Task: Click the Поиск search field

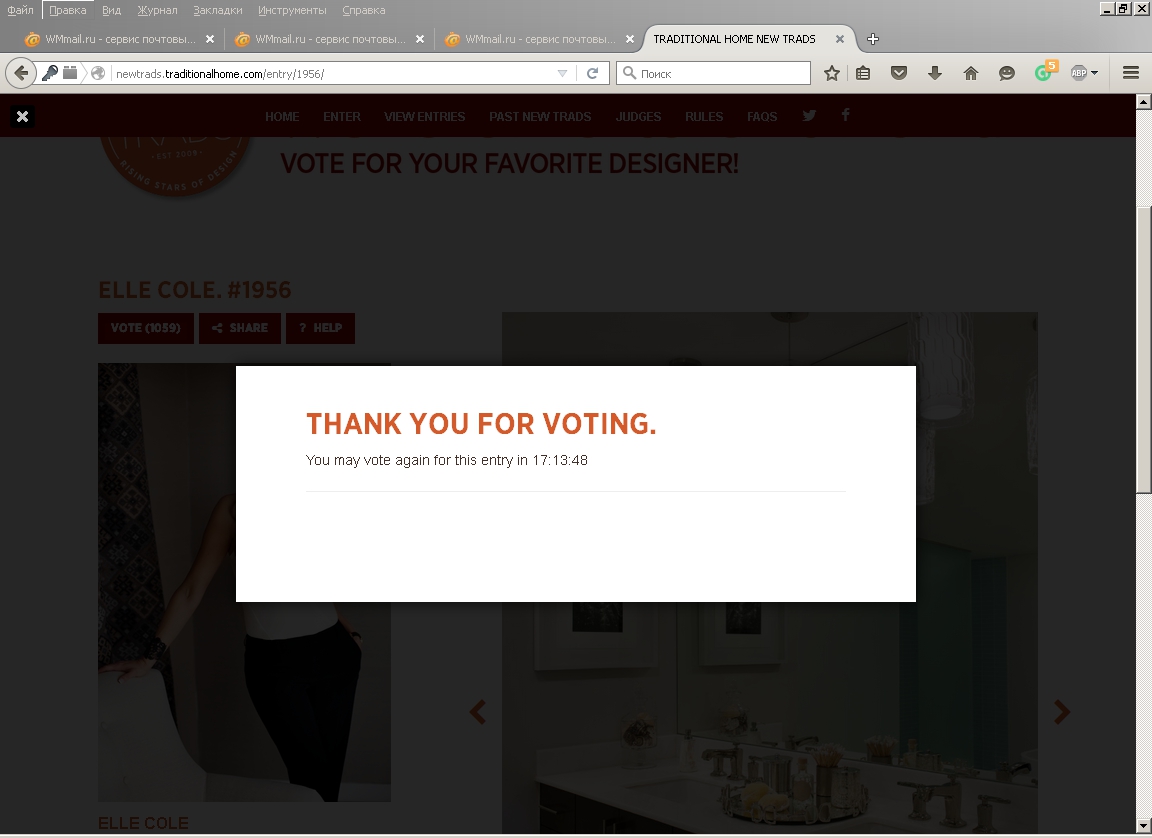Action: coord(713,73)
